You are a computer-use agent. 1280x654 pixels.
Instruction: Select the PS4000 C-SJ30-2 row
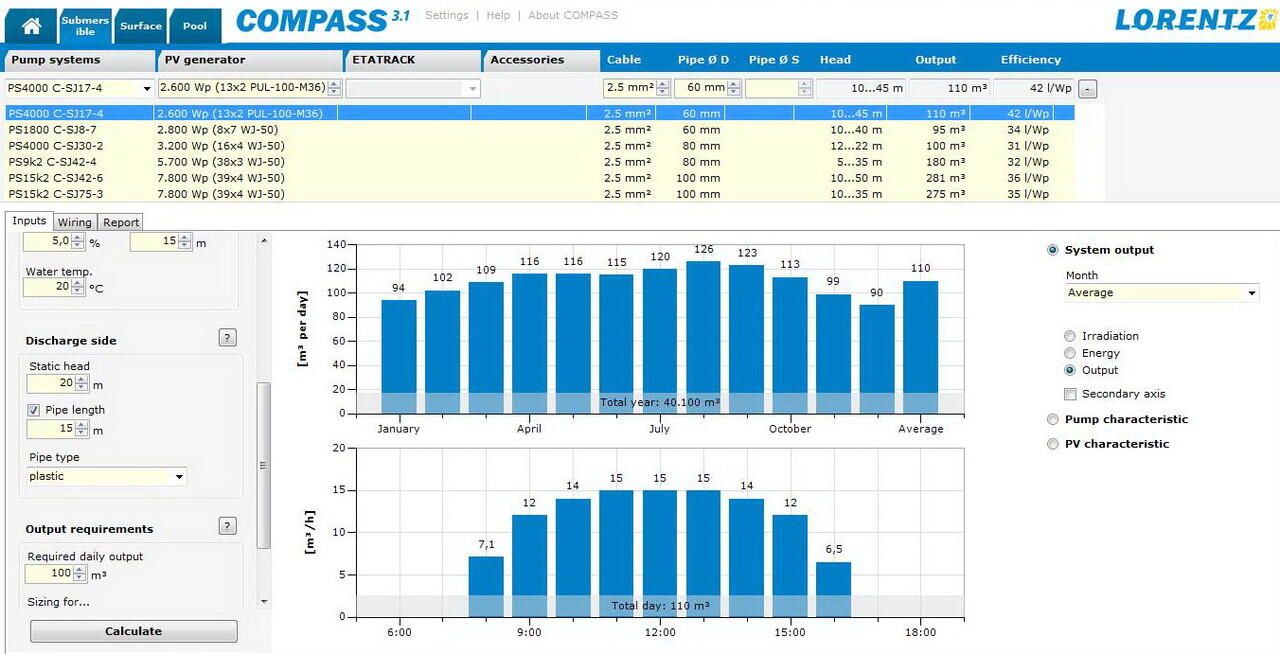[540, 146]
